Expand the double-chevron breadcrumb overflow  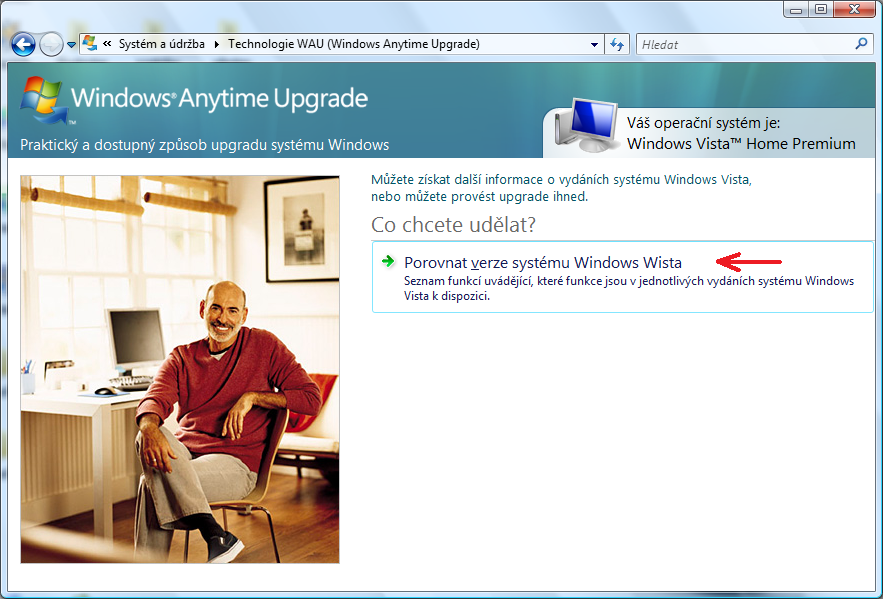(x=107, y=44)
